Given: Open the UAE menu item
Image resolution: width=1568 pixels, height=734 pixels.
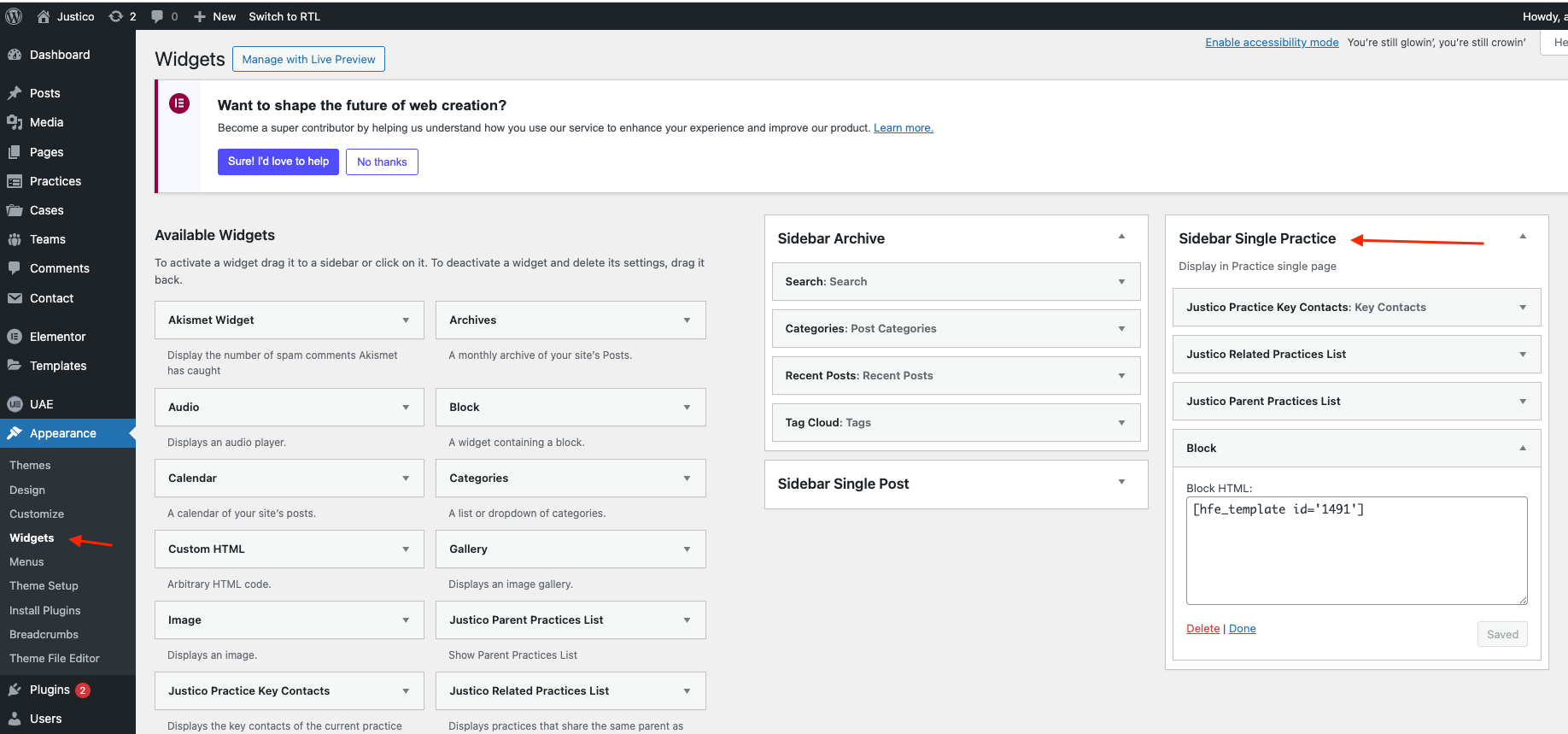Looking at the screenshot, I should (41, 404).
